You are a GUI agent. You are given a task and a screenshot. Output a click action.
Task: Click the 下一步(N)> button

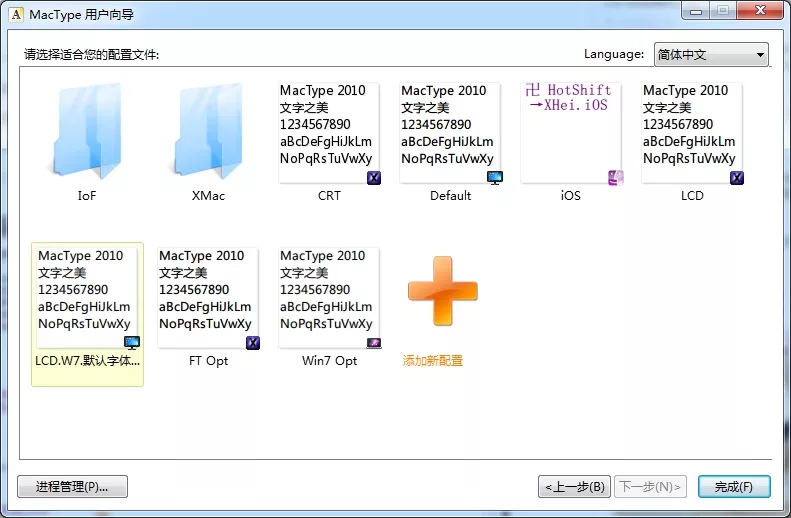tap(650, 487)
